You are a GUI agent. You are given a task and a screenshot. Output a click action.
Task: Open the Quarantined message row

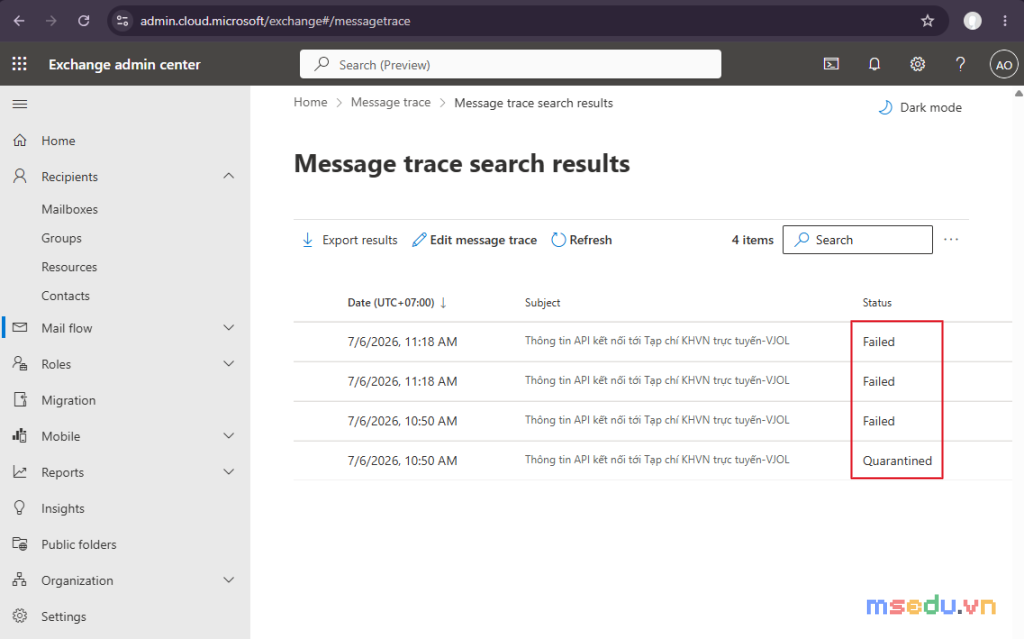(652, 461)
